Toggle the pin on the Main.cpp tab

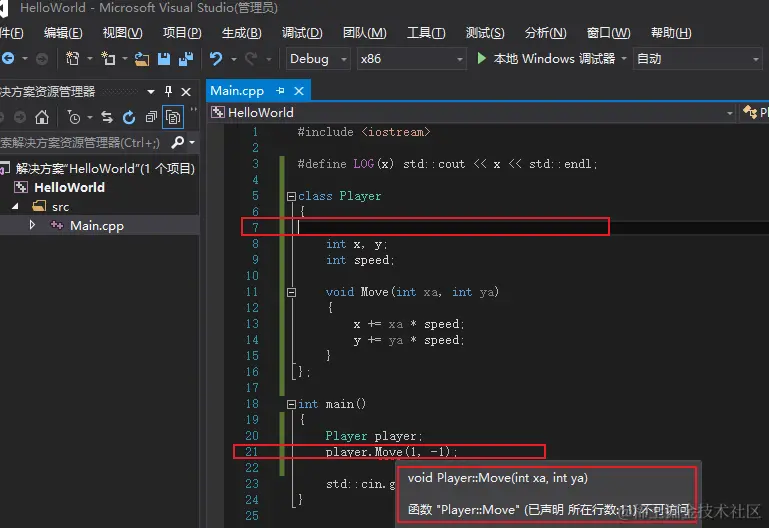point(280,91)
